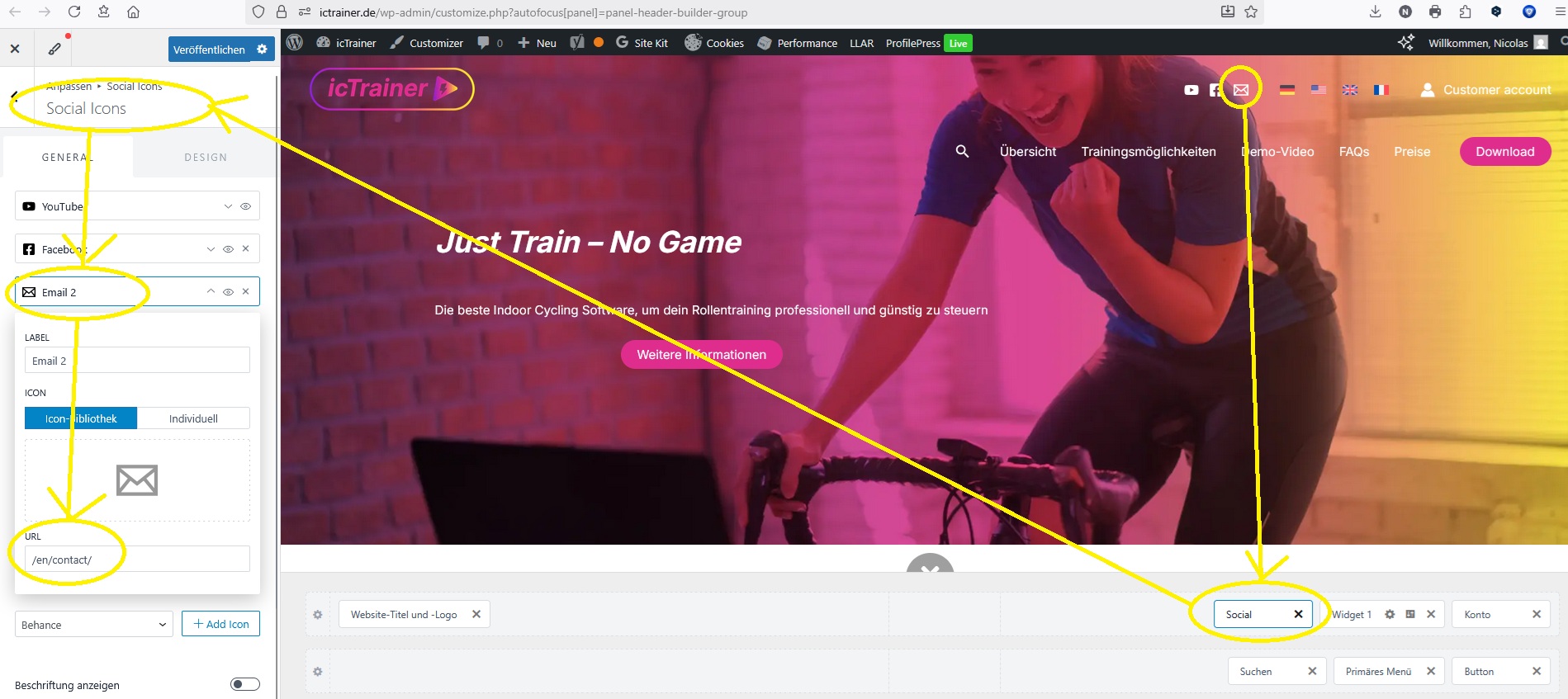Expand the YouTube social icon item

click(228, 206)
